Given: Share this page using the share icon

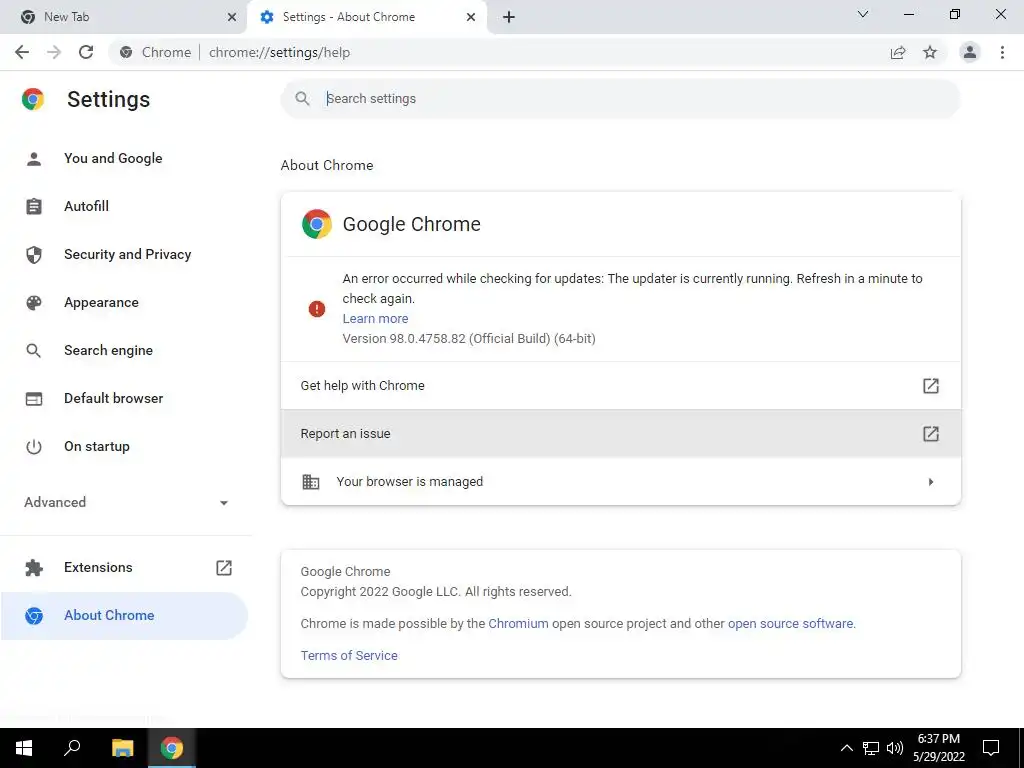Looking at the screenshot, I should pos(898,52).
